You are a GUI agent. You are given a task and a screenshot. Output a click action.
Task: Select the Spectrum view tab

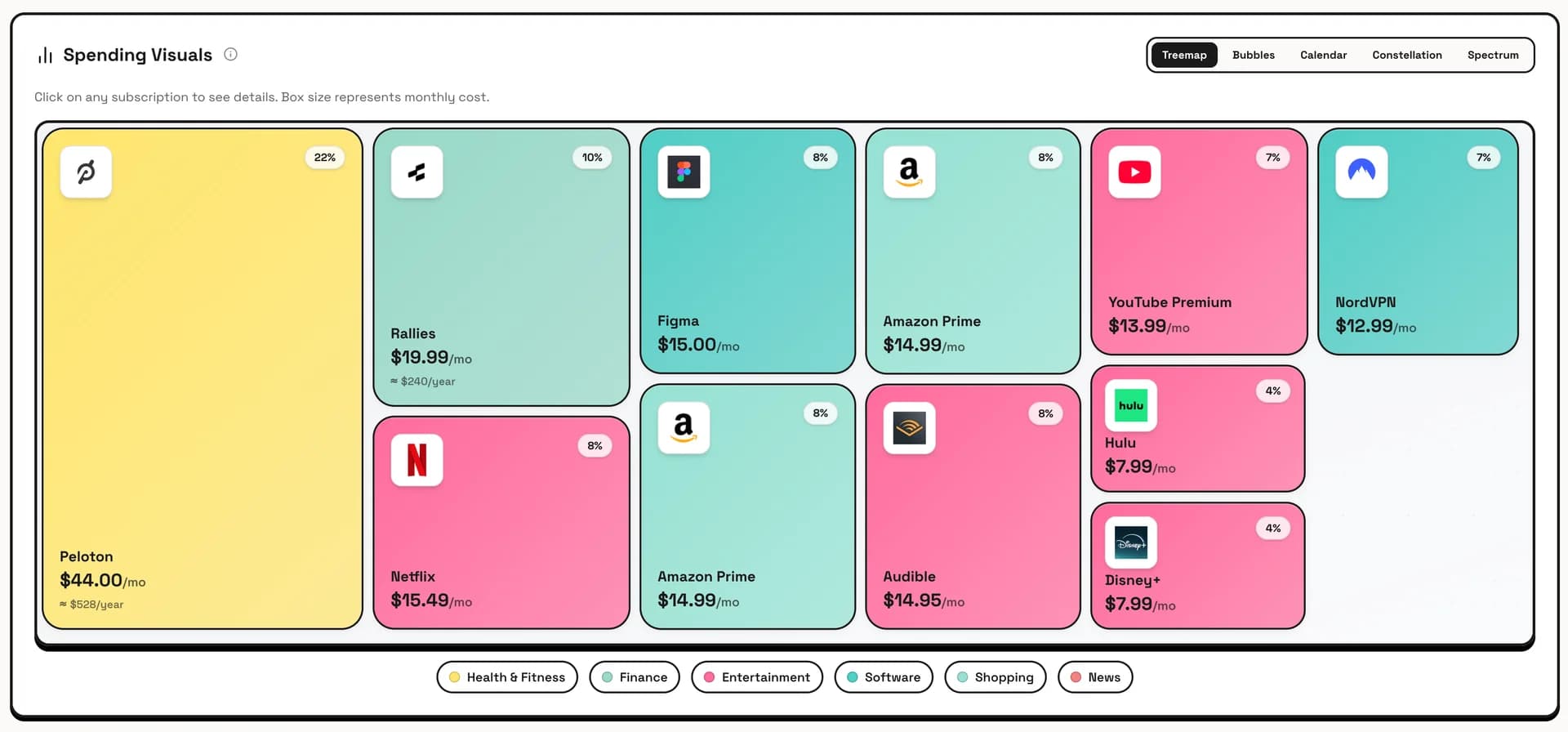pyautogui.click(x=1492, y=55)
